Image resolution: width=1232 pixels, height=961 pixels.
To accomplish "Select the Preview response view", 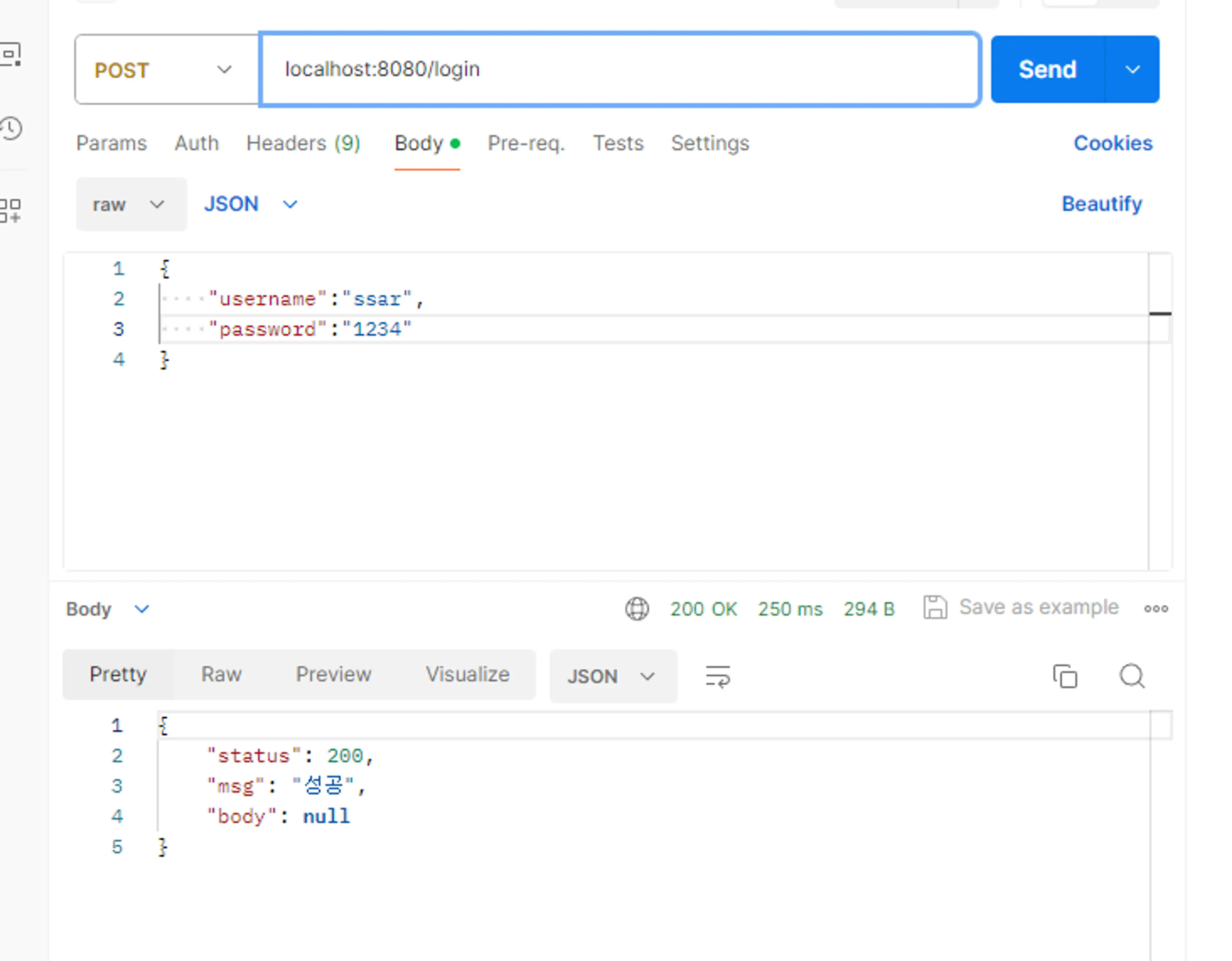I will click(333, 674).
